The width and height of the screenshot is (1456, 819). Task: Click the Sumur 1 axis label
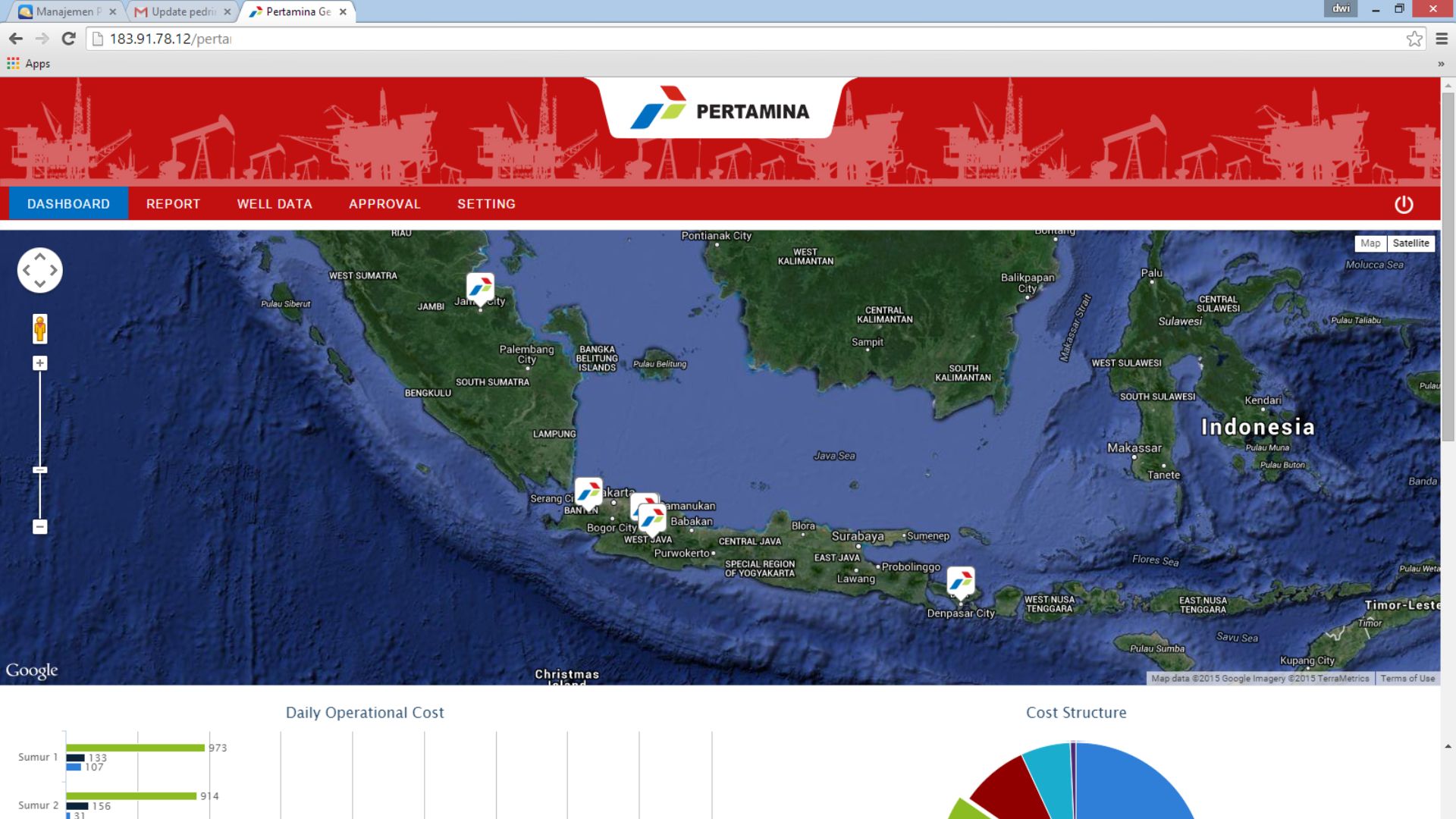(38, 757)
